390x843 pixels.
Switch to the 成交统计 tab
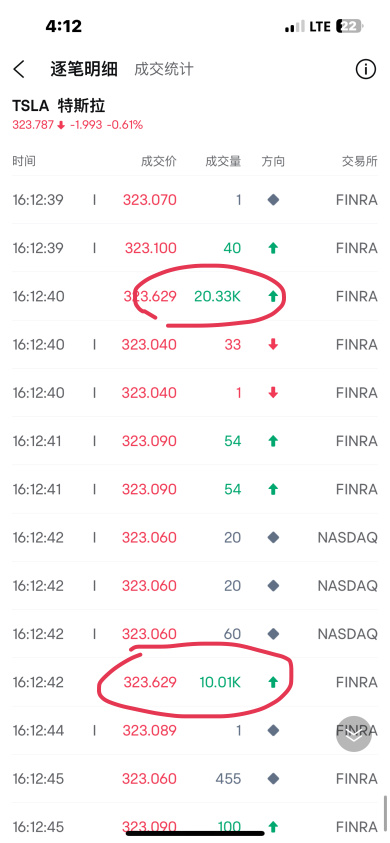click(x=164, y=69)
